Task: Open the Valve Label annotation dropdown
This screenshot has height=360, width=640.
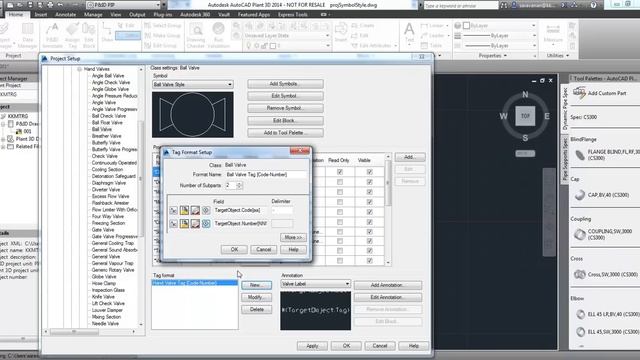Action: click(316, 284)
